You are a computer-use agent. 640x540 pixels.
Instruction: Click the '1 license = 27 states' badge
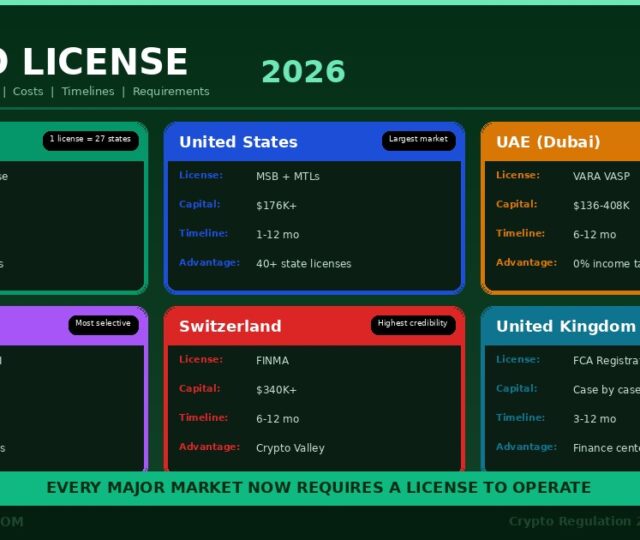91,141
